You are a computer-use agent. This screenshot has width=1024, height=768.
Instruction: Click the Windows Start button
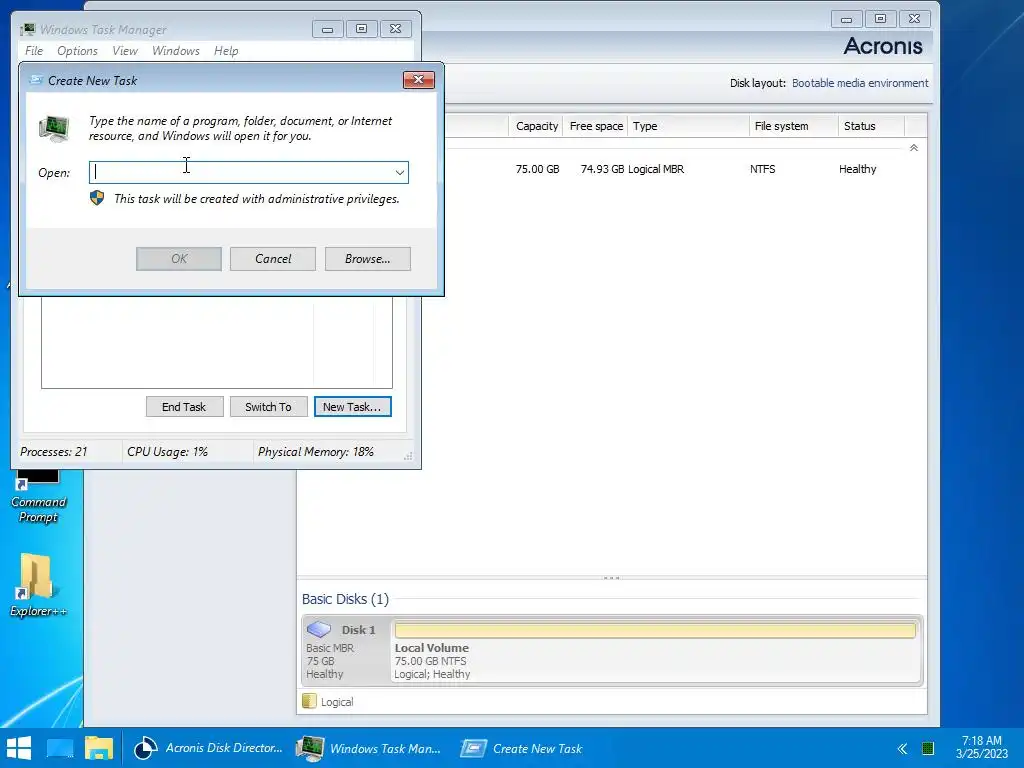(19, 748)
